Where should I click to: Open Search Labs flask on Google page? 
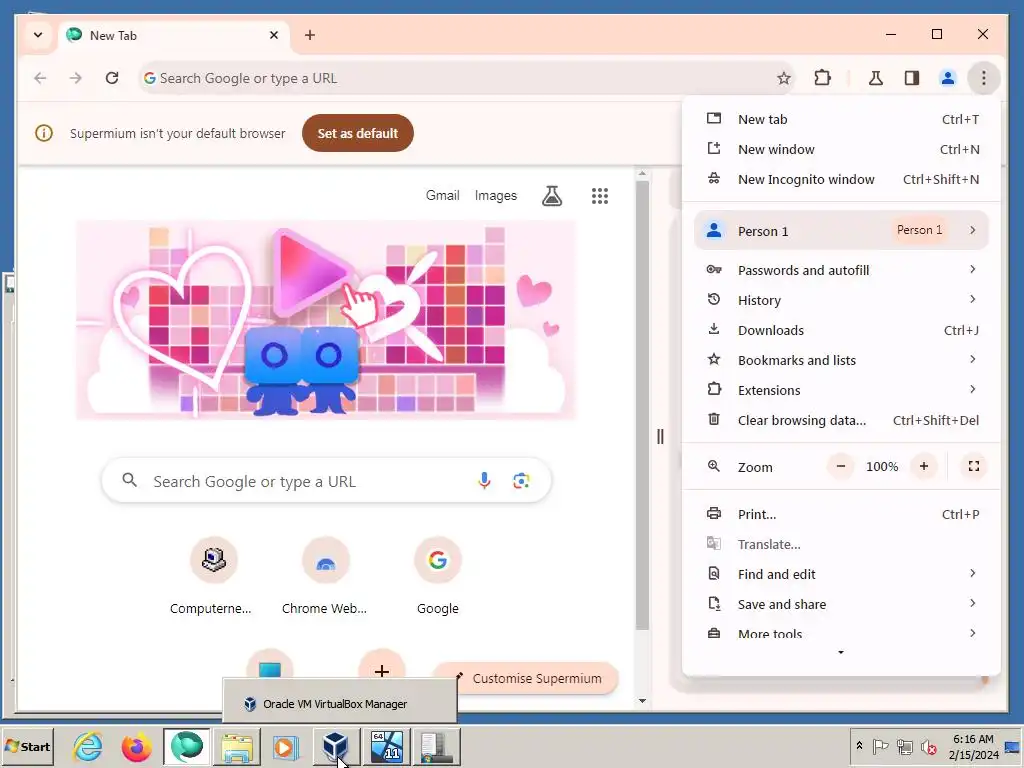coord(552,196)
